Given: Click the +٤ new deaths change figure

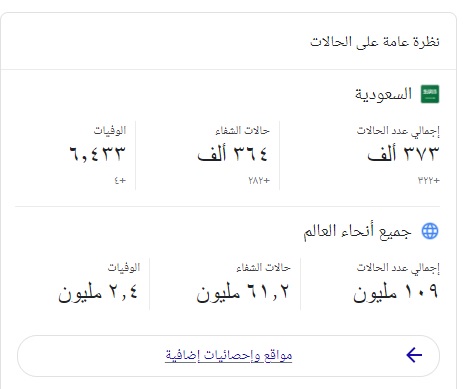Looking at the screenshot, I should pyautogui.click(x=120, y=180).
